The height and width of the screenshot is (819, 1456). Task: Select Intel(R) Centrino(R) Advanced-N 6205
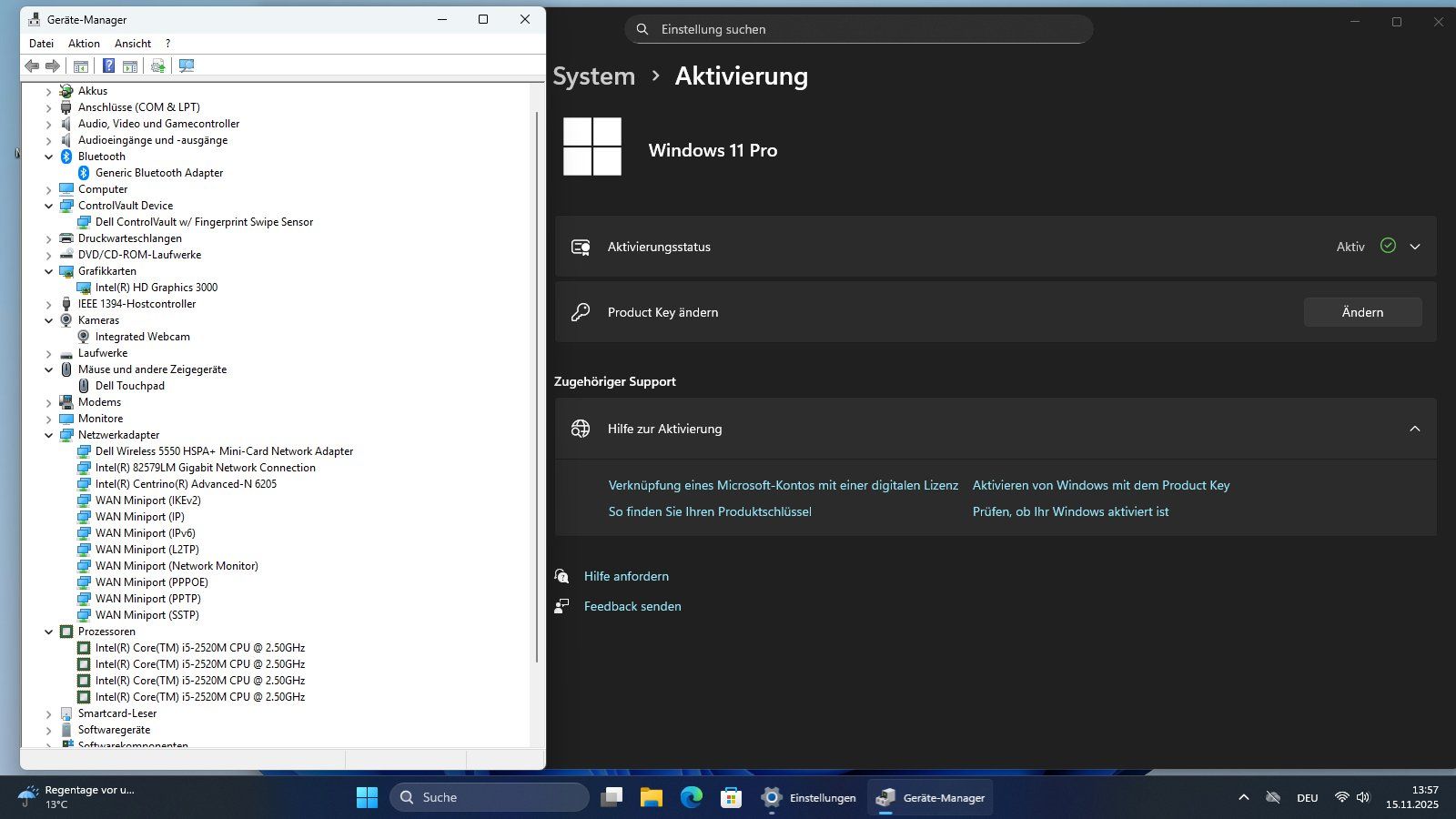[x=186, y=484]
